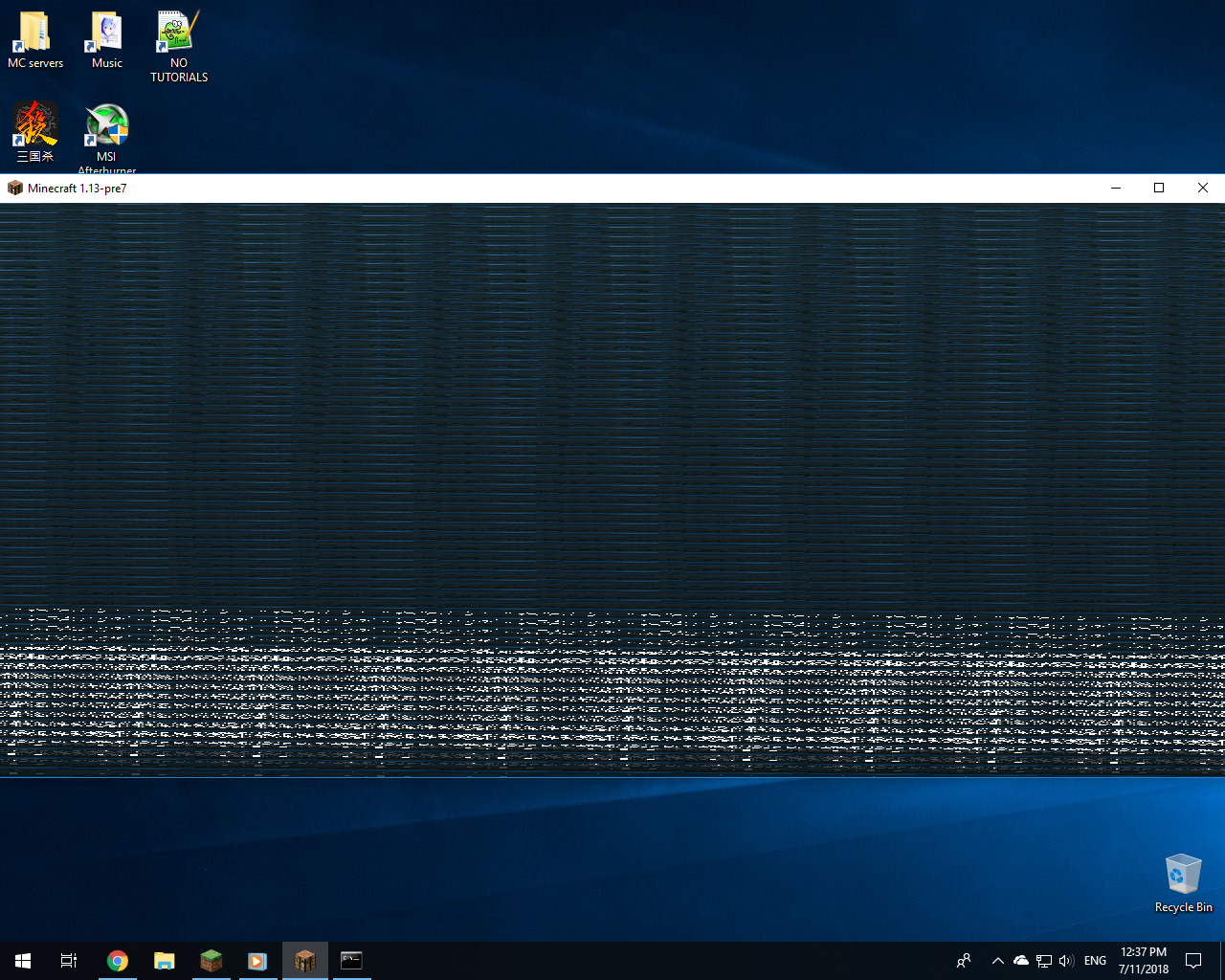Open the Action Center notifications
1225x980 pixels.
[1193, 961]
